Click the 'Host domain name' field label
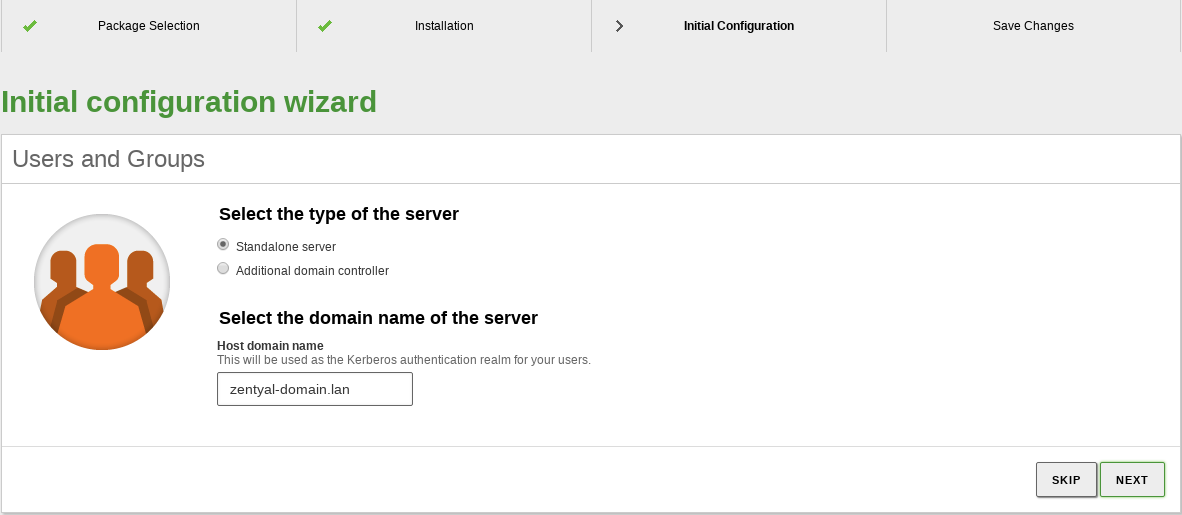This screenshot has width=1182, height=515. tap(271, 346)
